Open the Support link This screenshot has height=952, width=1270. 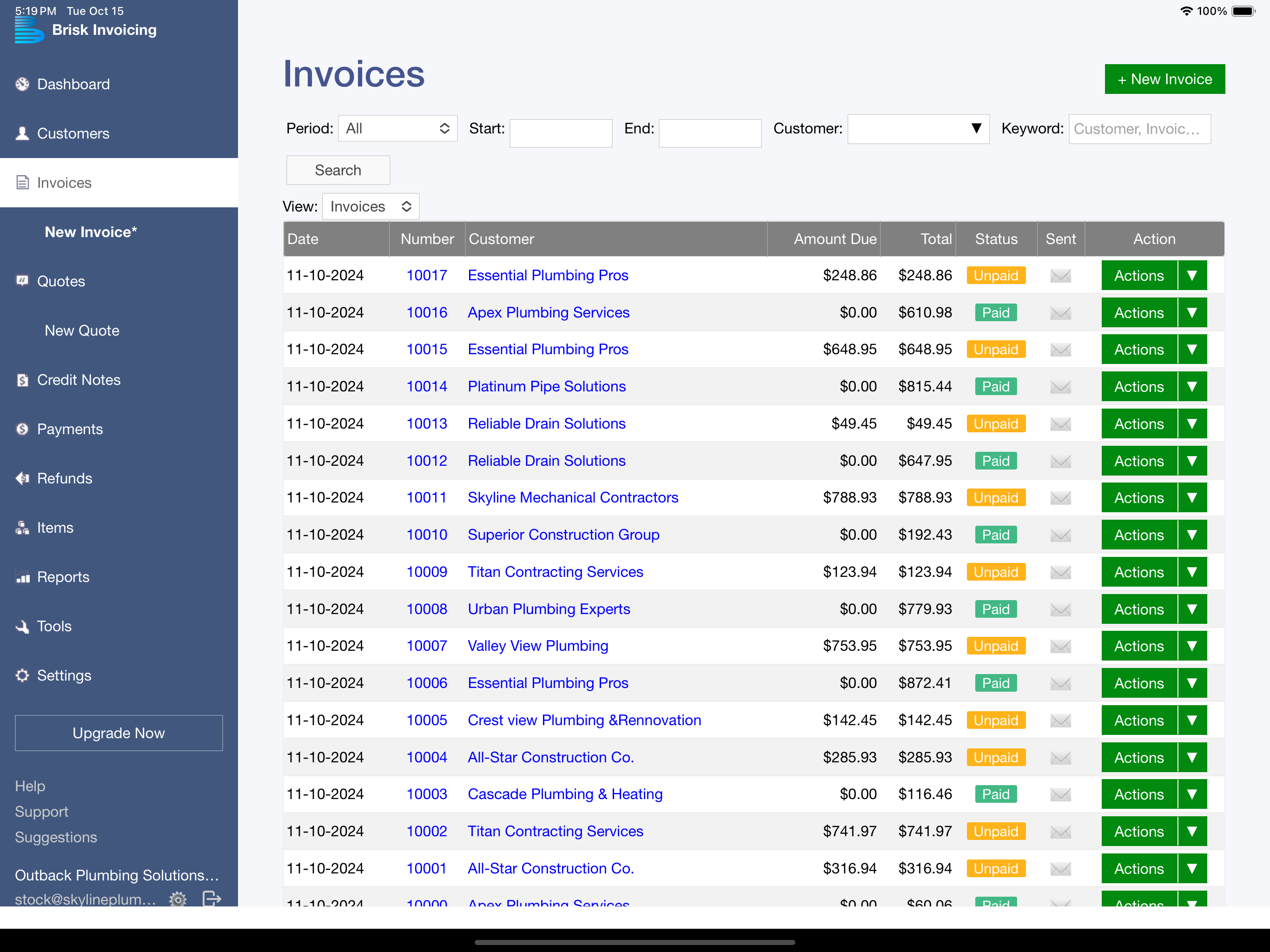[41, 812]
